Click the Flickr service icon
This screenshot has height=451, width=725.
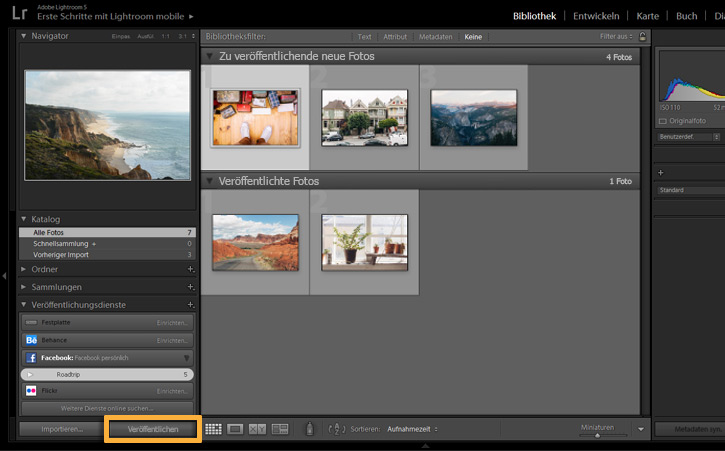tap(31, 391)
